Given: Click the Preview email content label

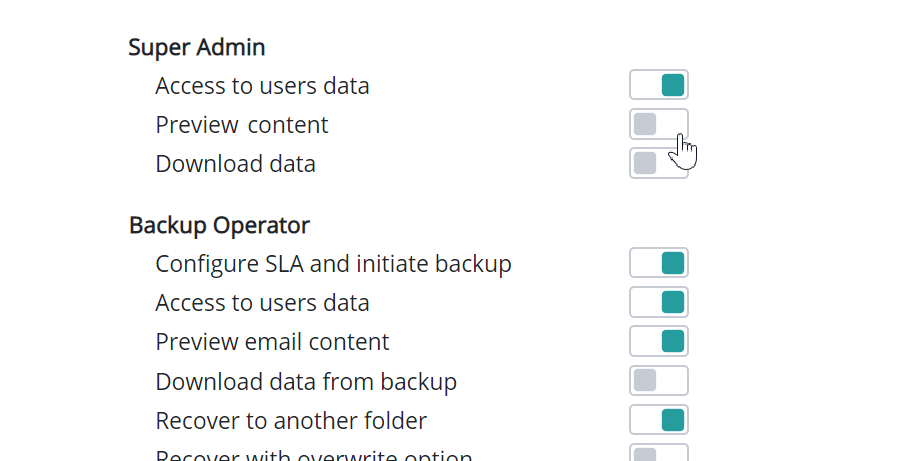Looking at the screenshot, I should [272, 342].
